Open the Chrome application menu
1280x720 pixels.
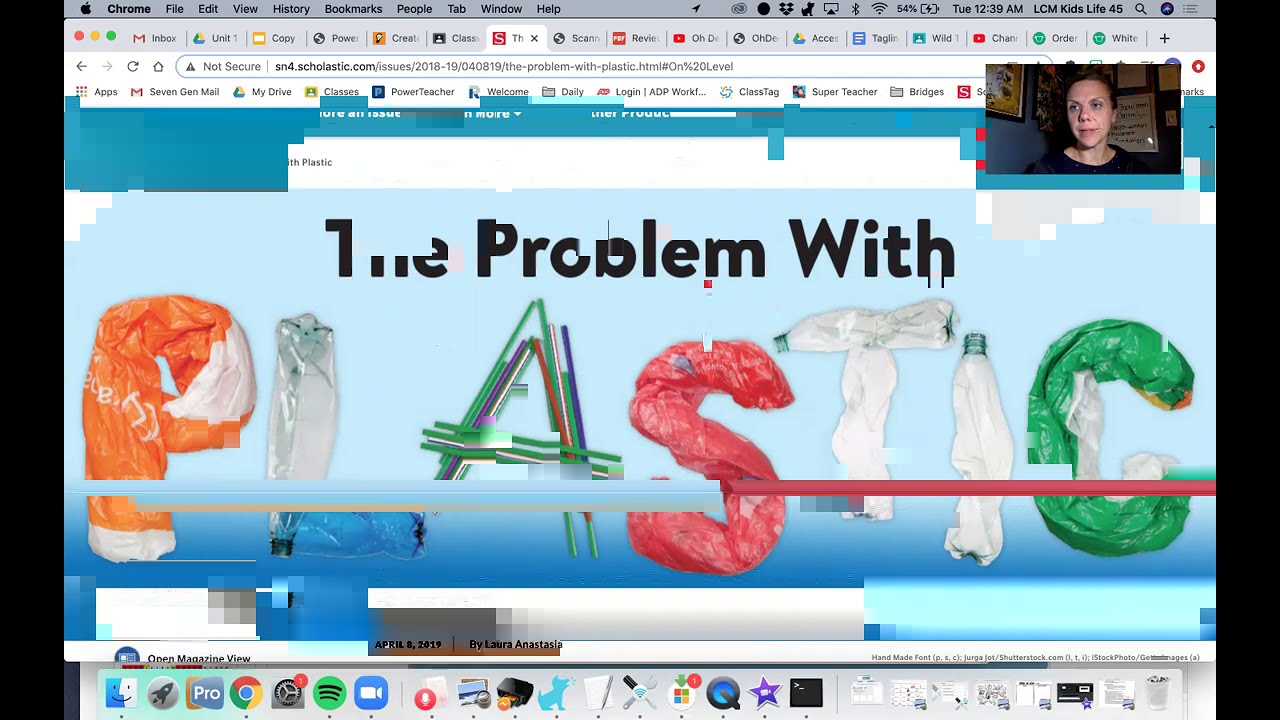point(128,9)
